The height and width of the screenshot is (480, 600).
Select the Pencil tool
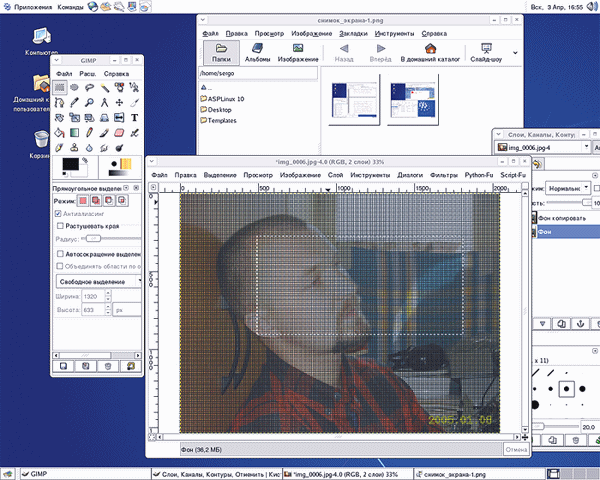pyautogui.click(x=89, y=133)
